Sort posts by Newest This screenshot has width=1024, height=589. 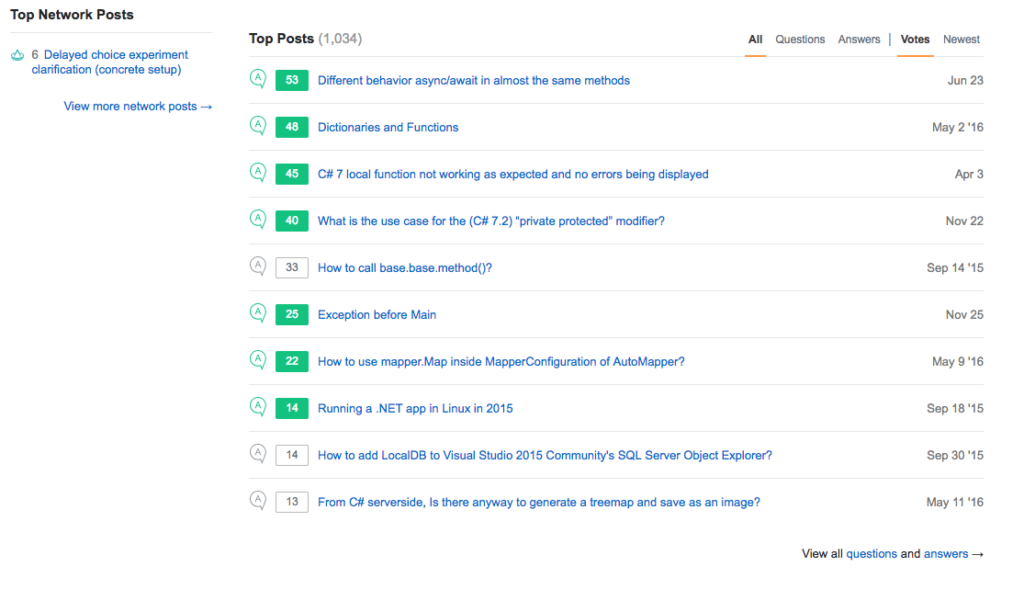(961, 40)
